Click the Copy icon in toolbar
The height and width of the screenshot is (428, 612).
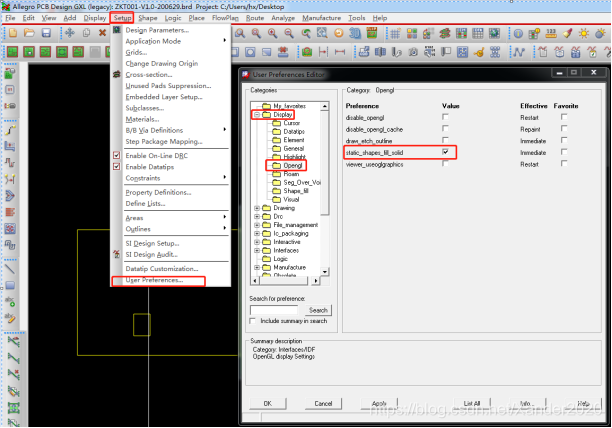click(86, 33)
